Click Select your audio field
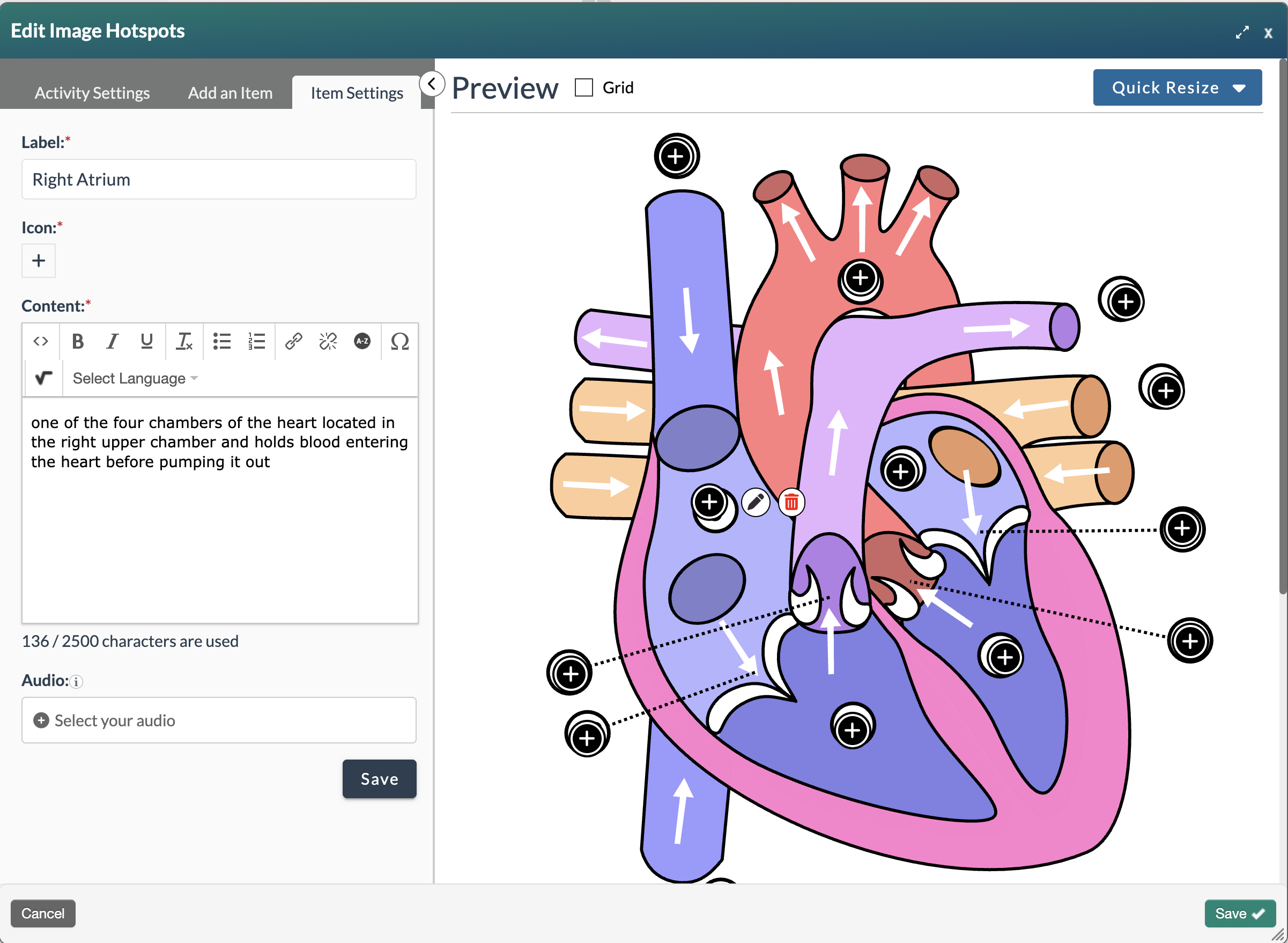This screenshot has width=1288, height=943. click(219, 720)
